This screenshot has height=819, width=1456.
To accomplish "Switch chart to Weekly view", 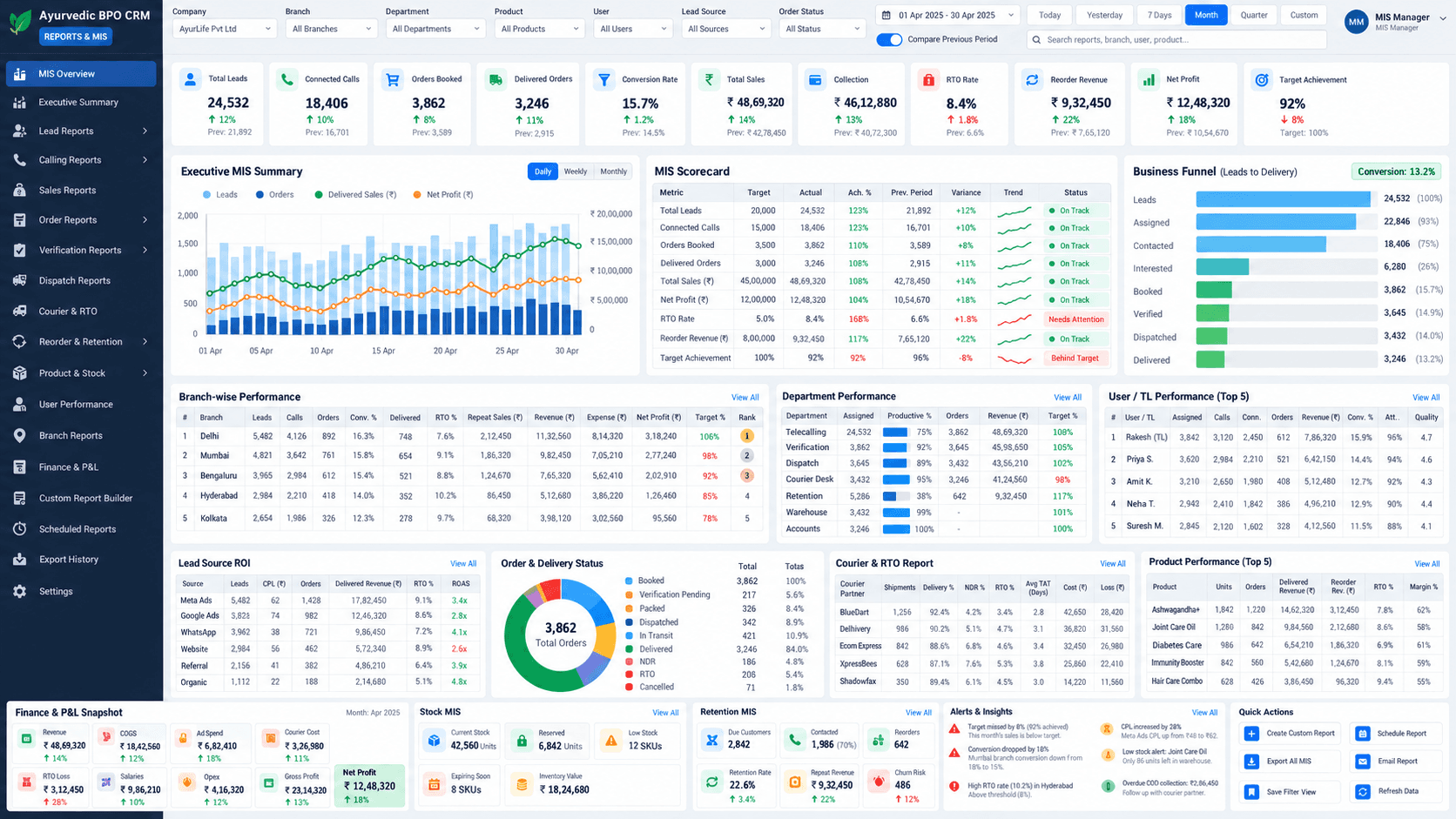I will click(x=576, y=171).
